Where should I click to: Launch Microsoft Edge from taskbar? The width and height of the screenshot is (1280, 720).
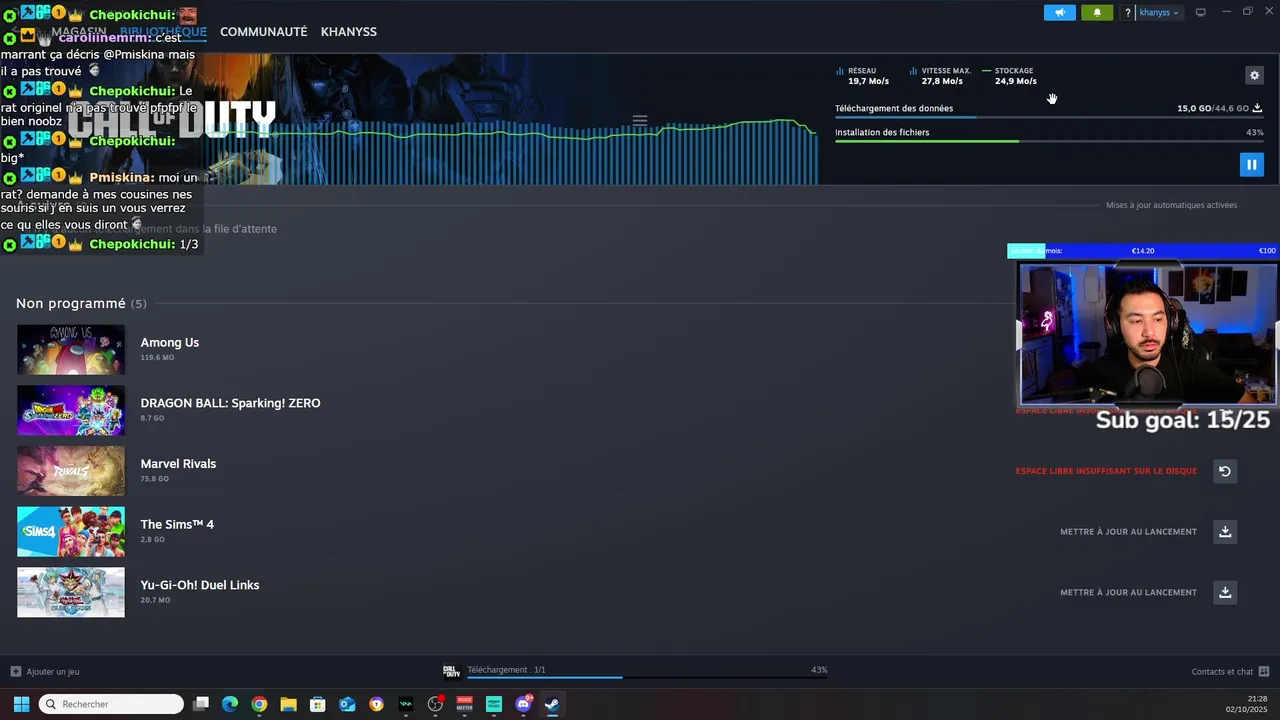(x=230, y=704)
